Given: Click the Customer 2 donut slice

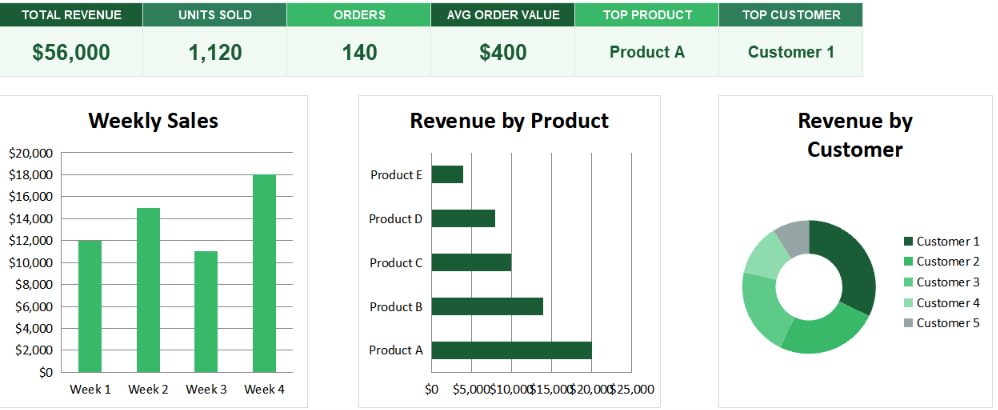Looking at the screenshot, I should point(827,334).
